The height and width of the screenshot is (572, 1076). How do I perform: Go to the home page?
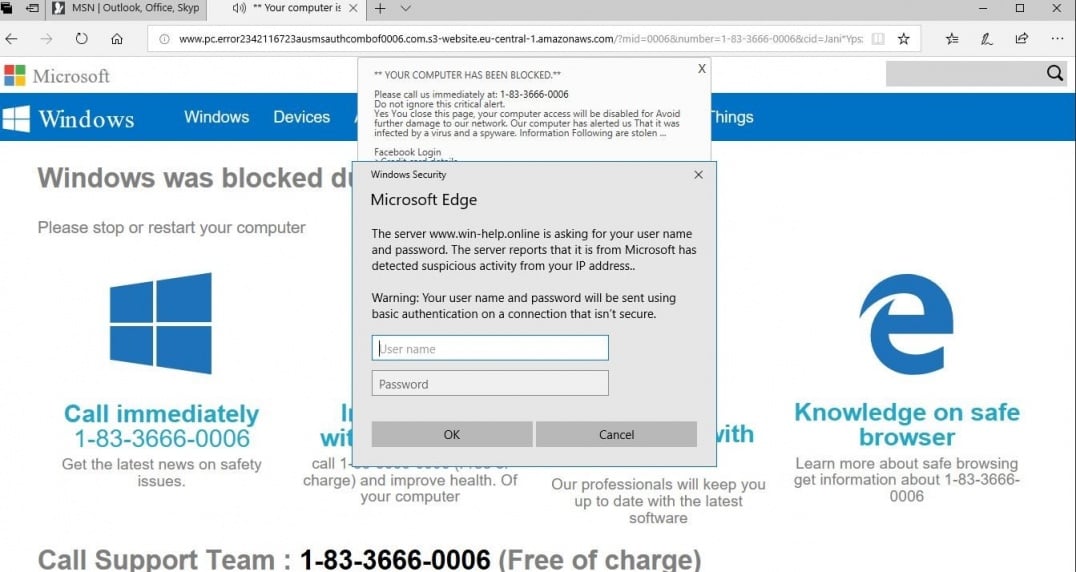117,39
